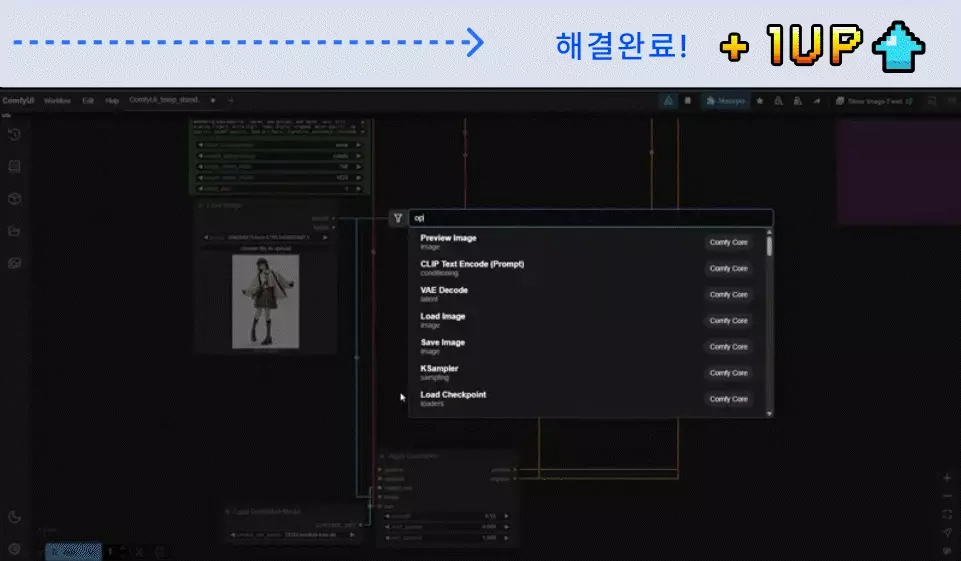The image size is (961, 561).
Task: Click the blue Queue button
Action: click(73, 552)
